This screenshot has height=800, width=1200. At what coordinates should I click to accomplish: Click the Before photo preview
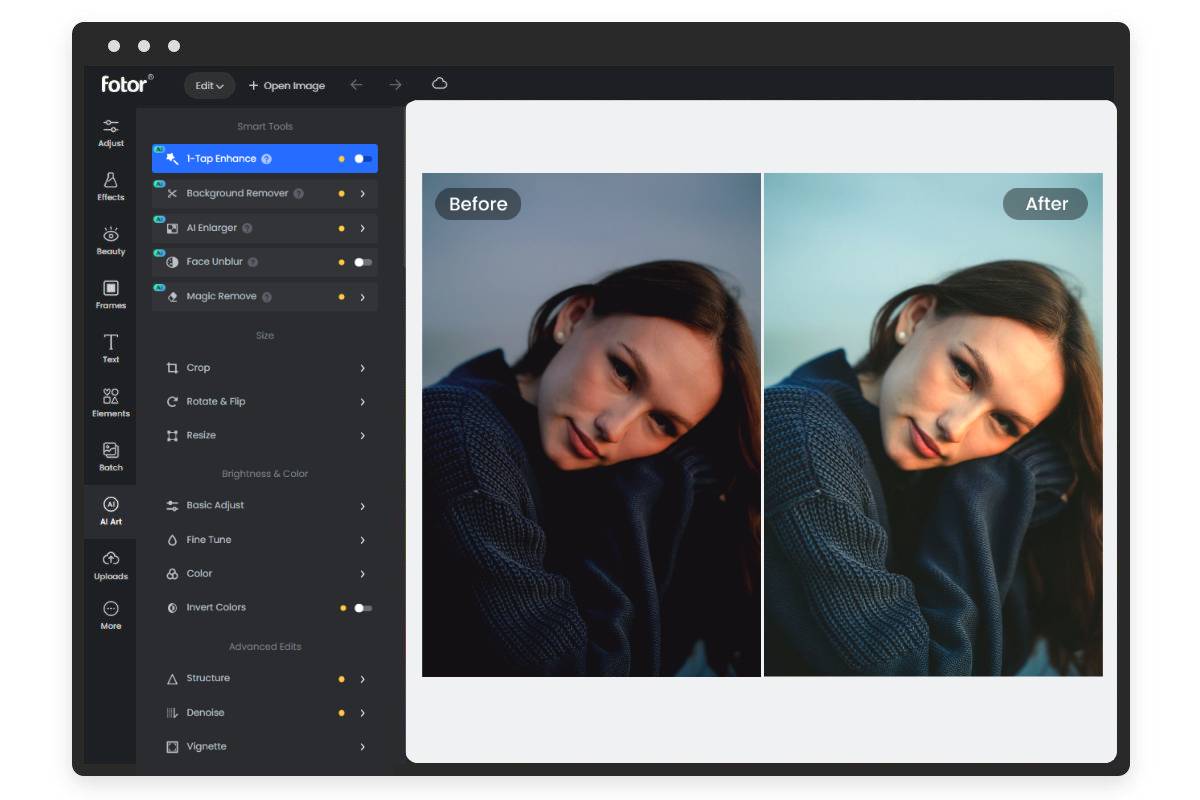591,425
